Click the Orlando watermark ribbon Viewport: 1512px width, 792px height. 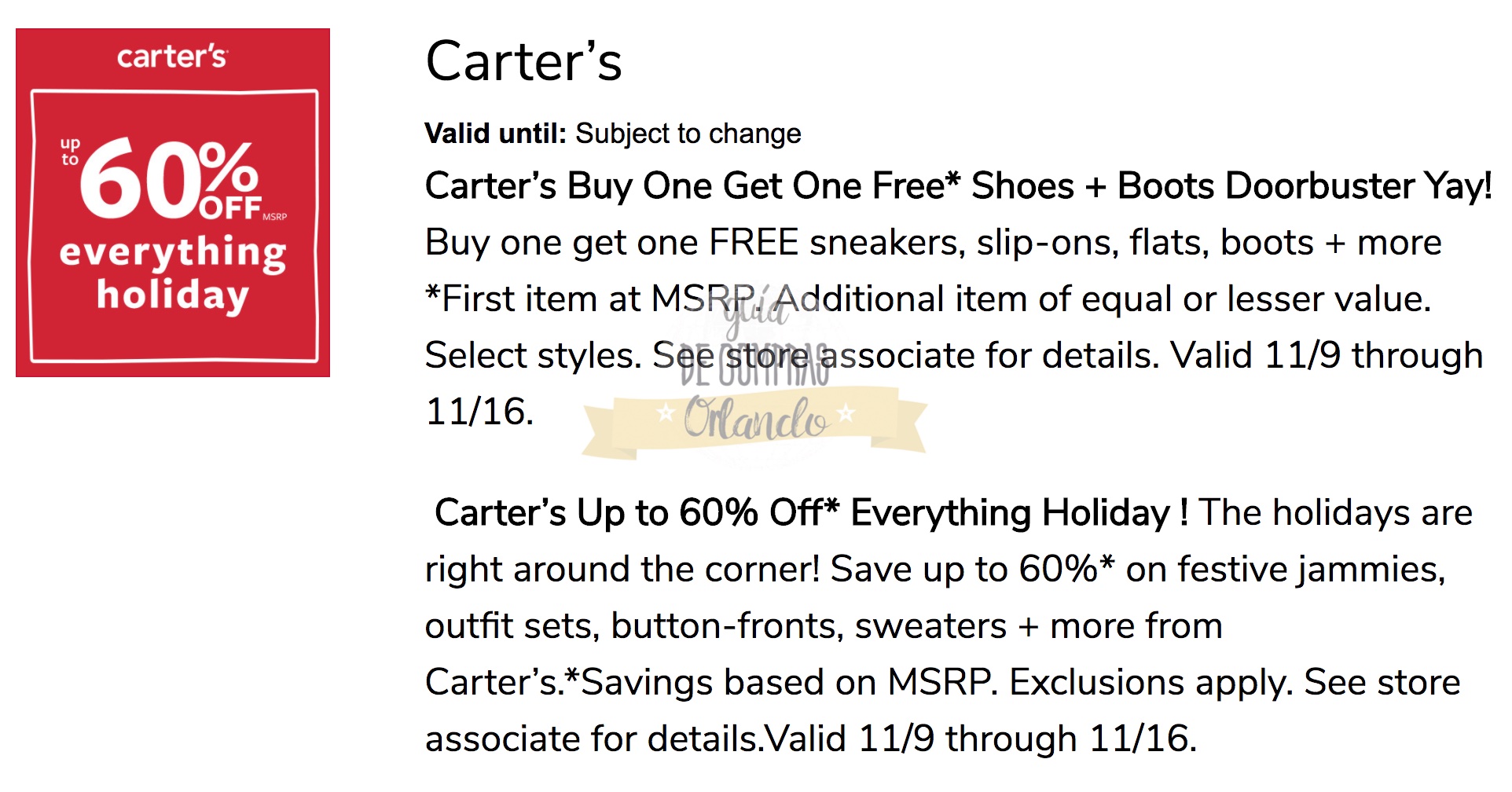(x=754, y=420)
